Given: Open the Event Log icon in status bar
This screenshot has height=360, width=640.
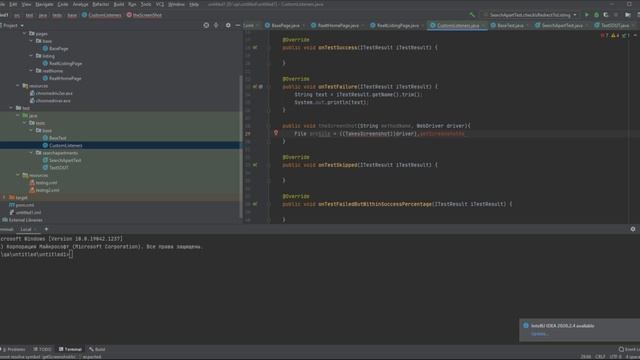Looking at the screenshot, I should coord(621,349).
